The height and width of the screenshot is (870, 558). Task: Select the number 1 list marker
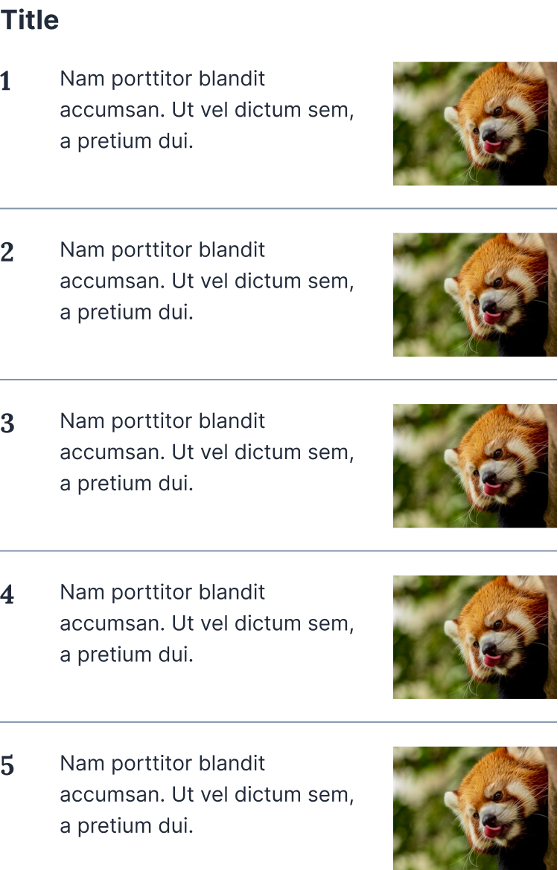coord(6,82)
